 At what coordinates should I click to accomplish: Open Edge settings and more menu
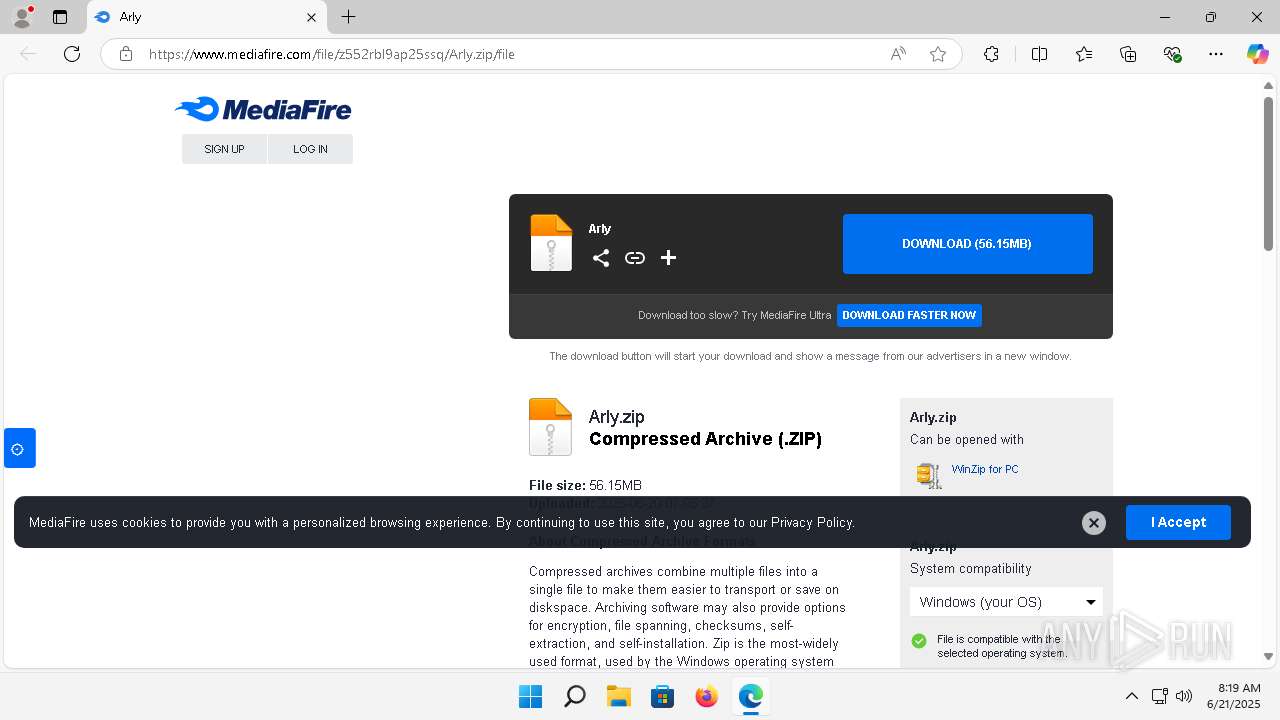click(x=1216, y=54)
